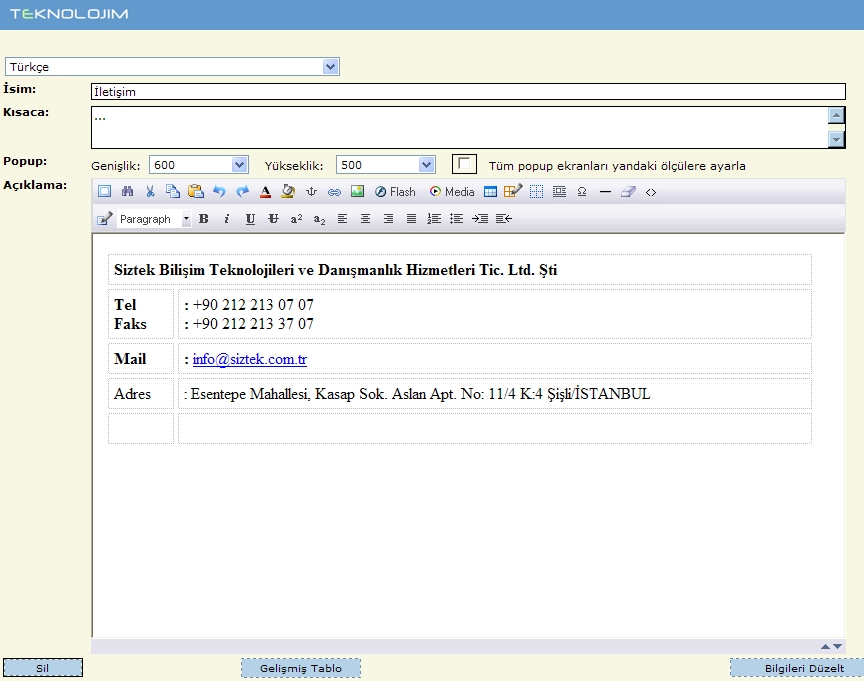Edit table properties with table-pencil icon

(513, 191)
